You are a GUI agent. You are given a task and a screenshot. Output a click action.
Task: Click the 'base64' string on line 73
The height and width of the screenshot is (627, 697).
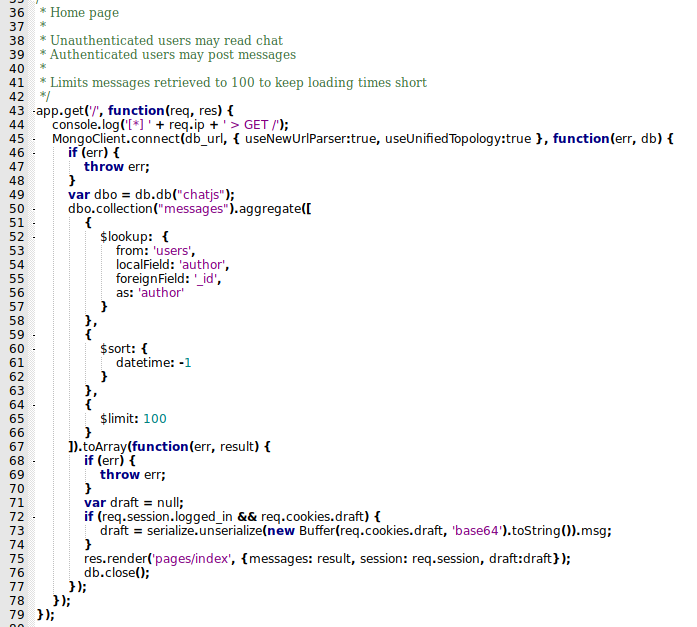477,531
